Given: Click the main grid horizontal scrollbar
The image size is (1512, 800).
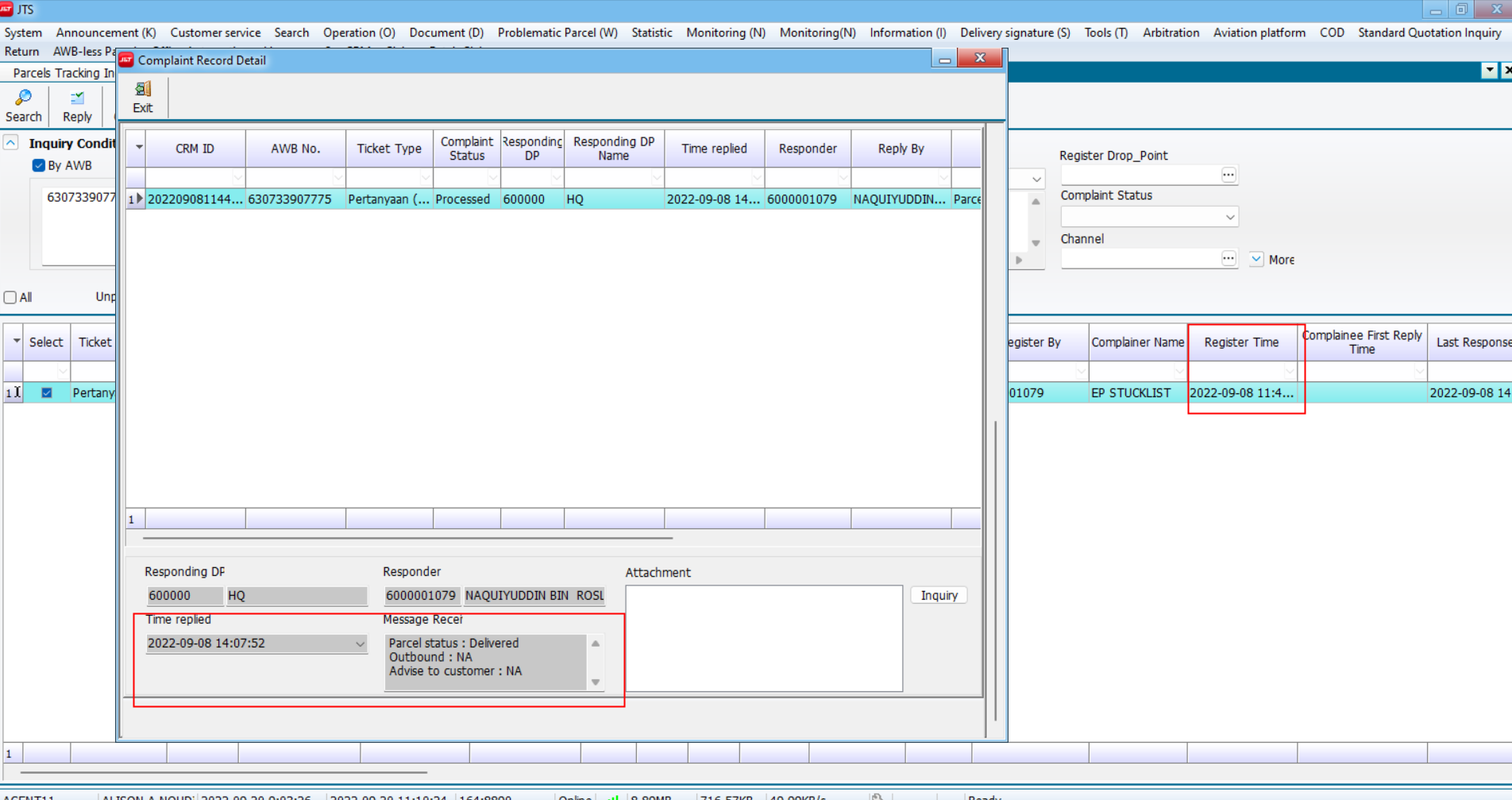Looking at the screenshot, I should [x=224, y=771].
